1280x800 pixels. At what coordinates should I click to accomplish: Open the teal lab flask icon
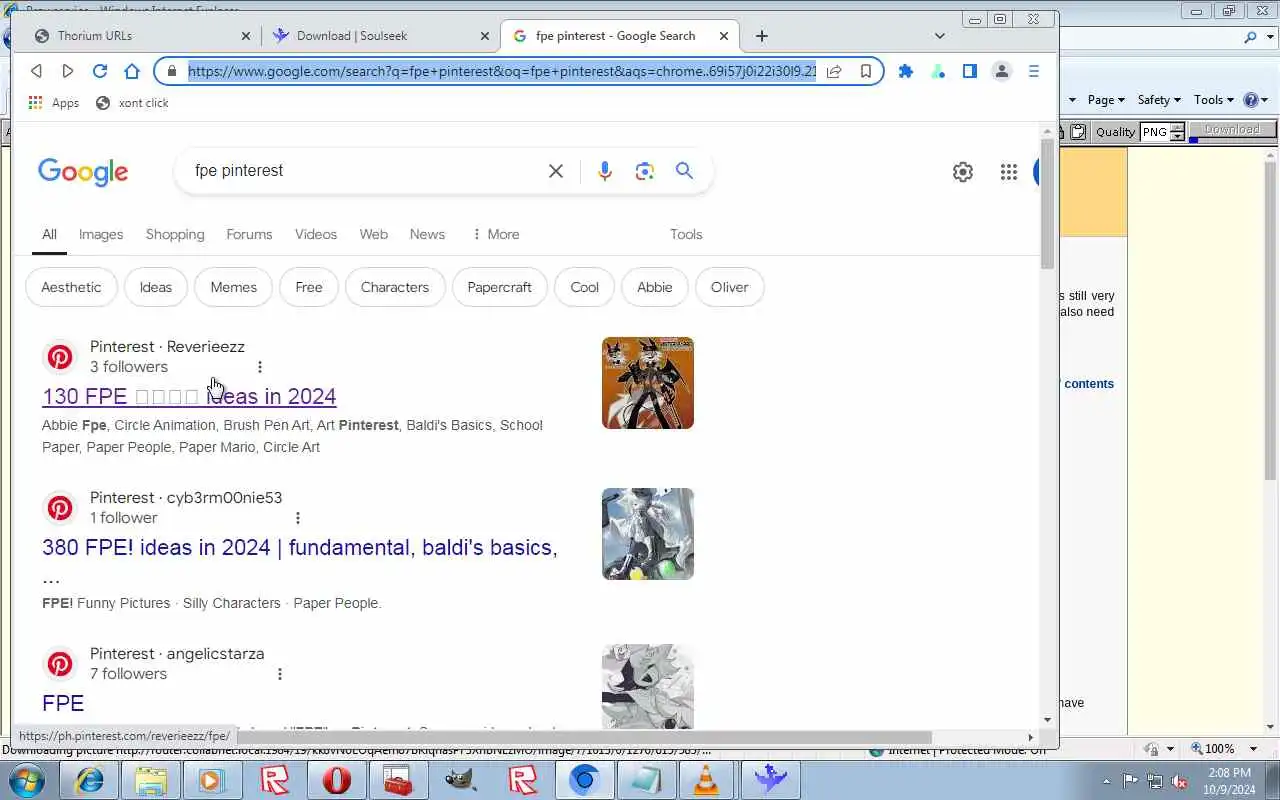(938, 71)
